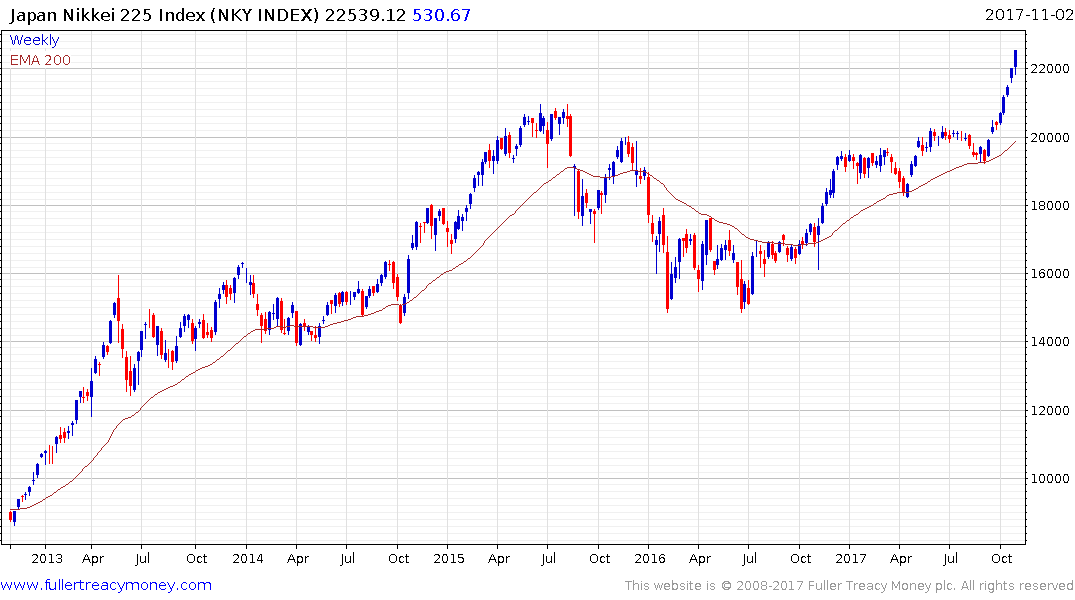Select the last price value 22539.12

pos(365,15)
